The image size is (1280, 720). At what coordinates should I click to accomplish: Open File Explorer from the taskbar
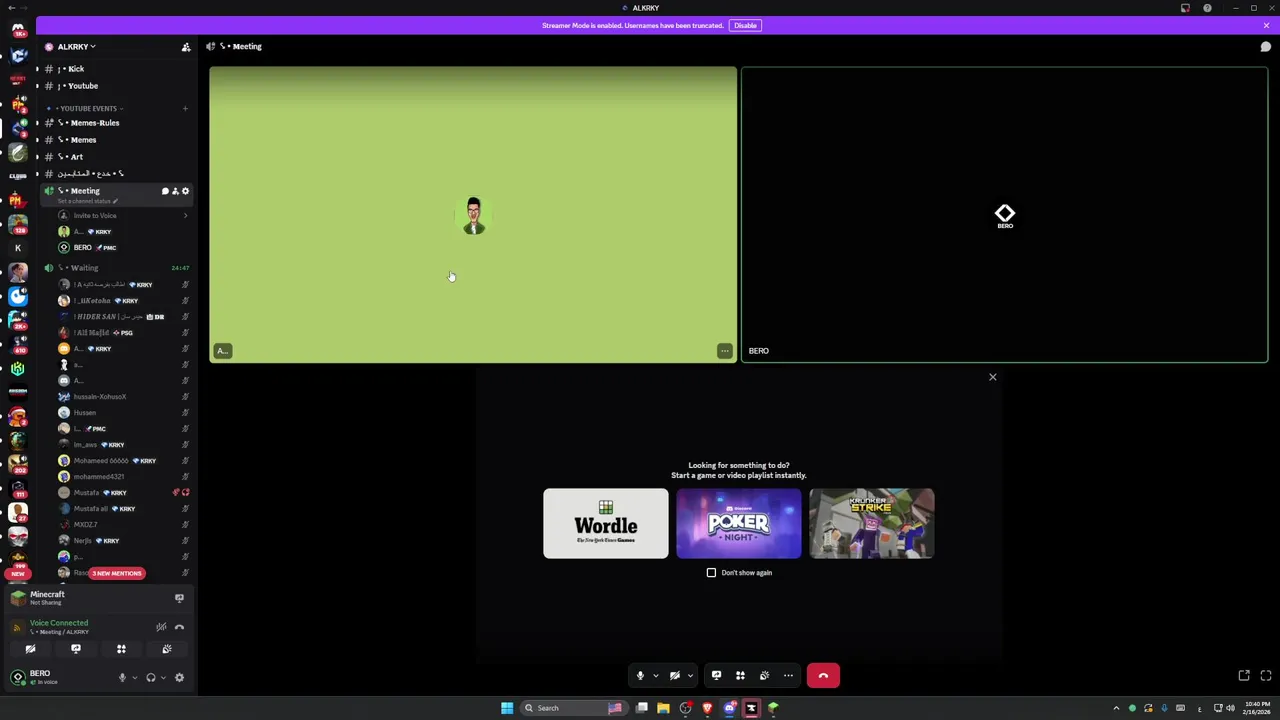pos(663,708)
